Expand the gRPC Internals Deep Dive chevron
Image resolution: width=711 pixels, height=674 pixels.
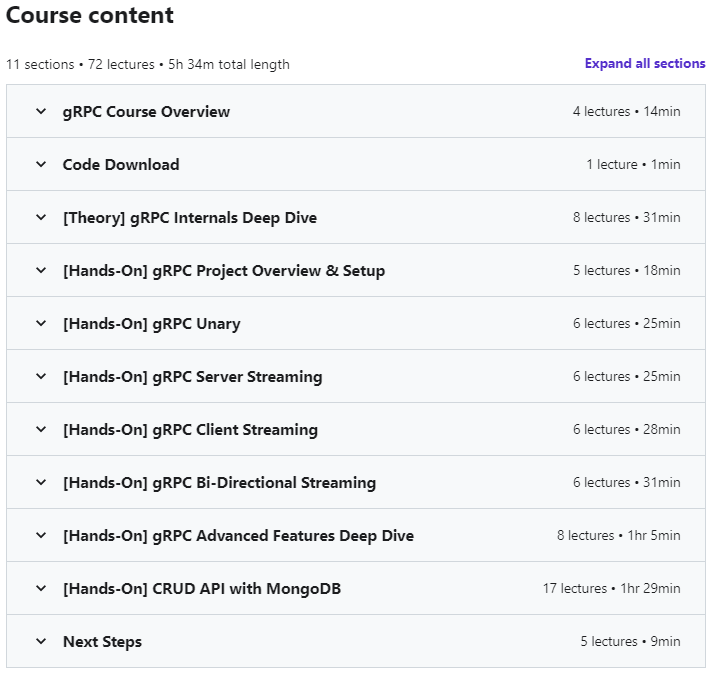pos(41,218)
